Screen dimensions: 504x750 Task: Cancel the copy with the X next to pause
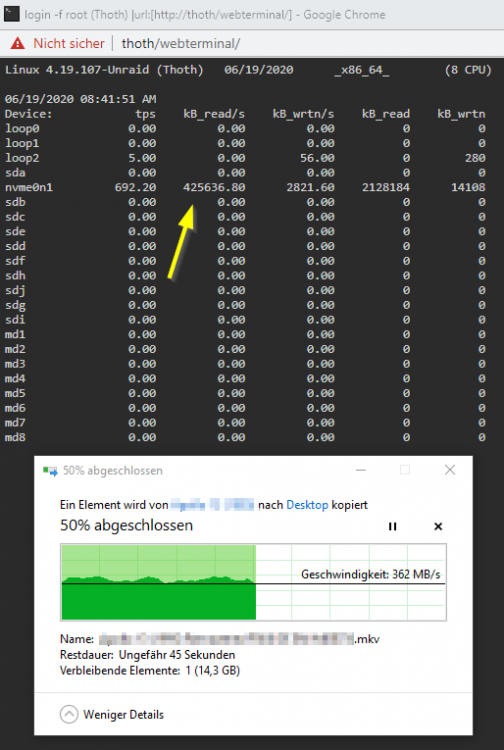[x=438, y=526]
